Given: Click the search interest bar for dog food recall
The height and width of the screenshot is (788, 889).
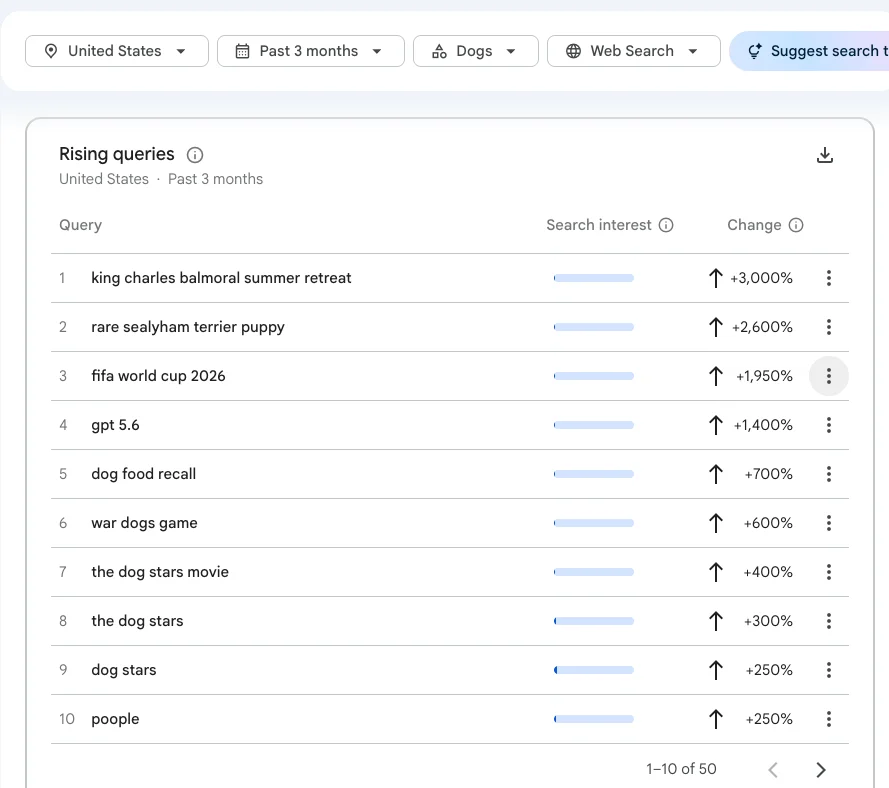Looking at the screenshot, I should pos(594,474).
